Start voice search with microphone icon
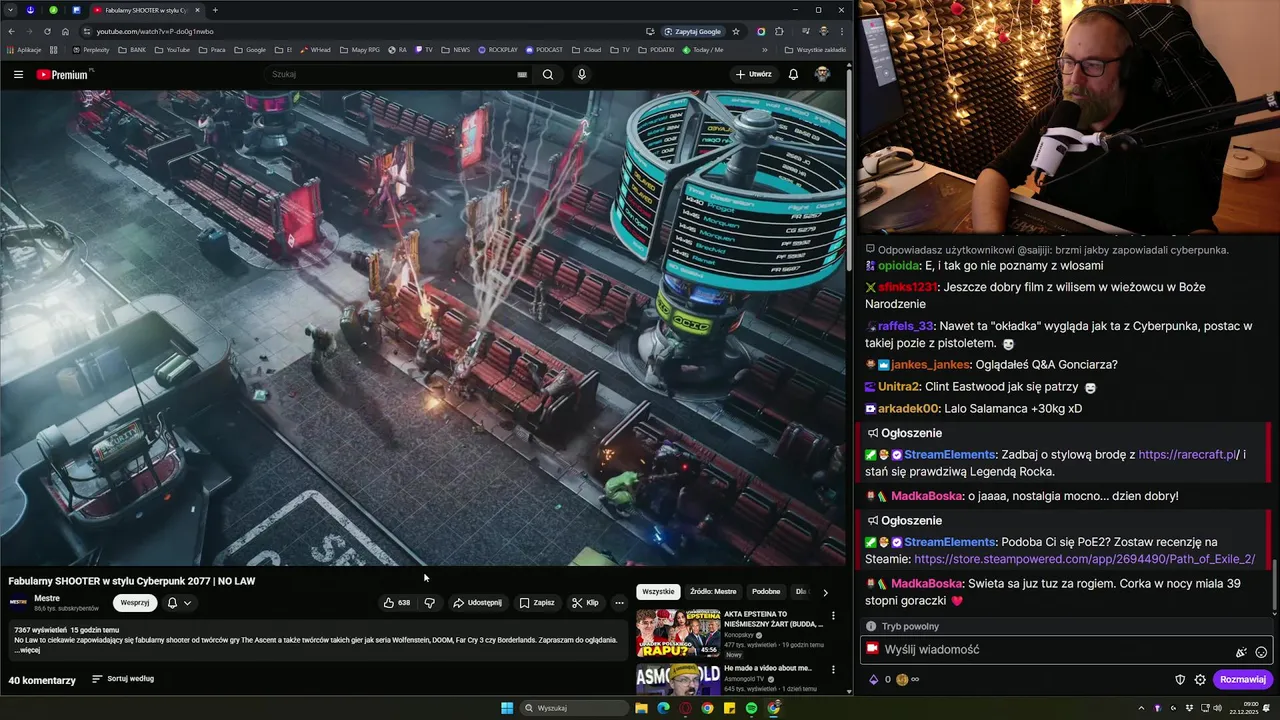The width and height of the screenshot is (1280, 720). pyautogui.click(x=581, y=74)
